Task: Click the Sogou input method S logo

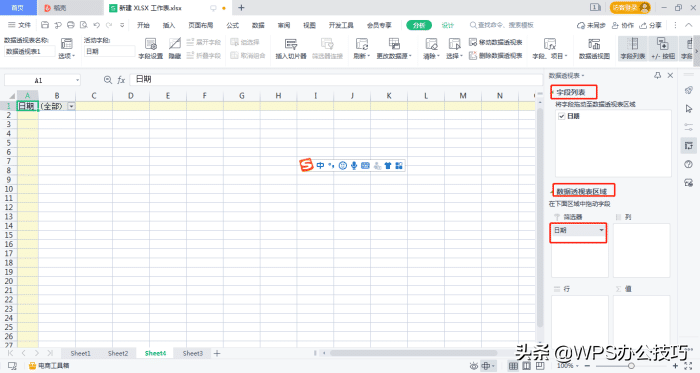Action: click(x=306, y=165)
